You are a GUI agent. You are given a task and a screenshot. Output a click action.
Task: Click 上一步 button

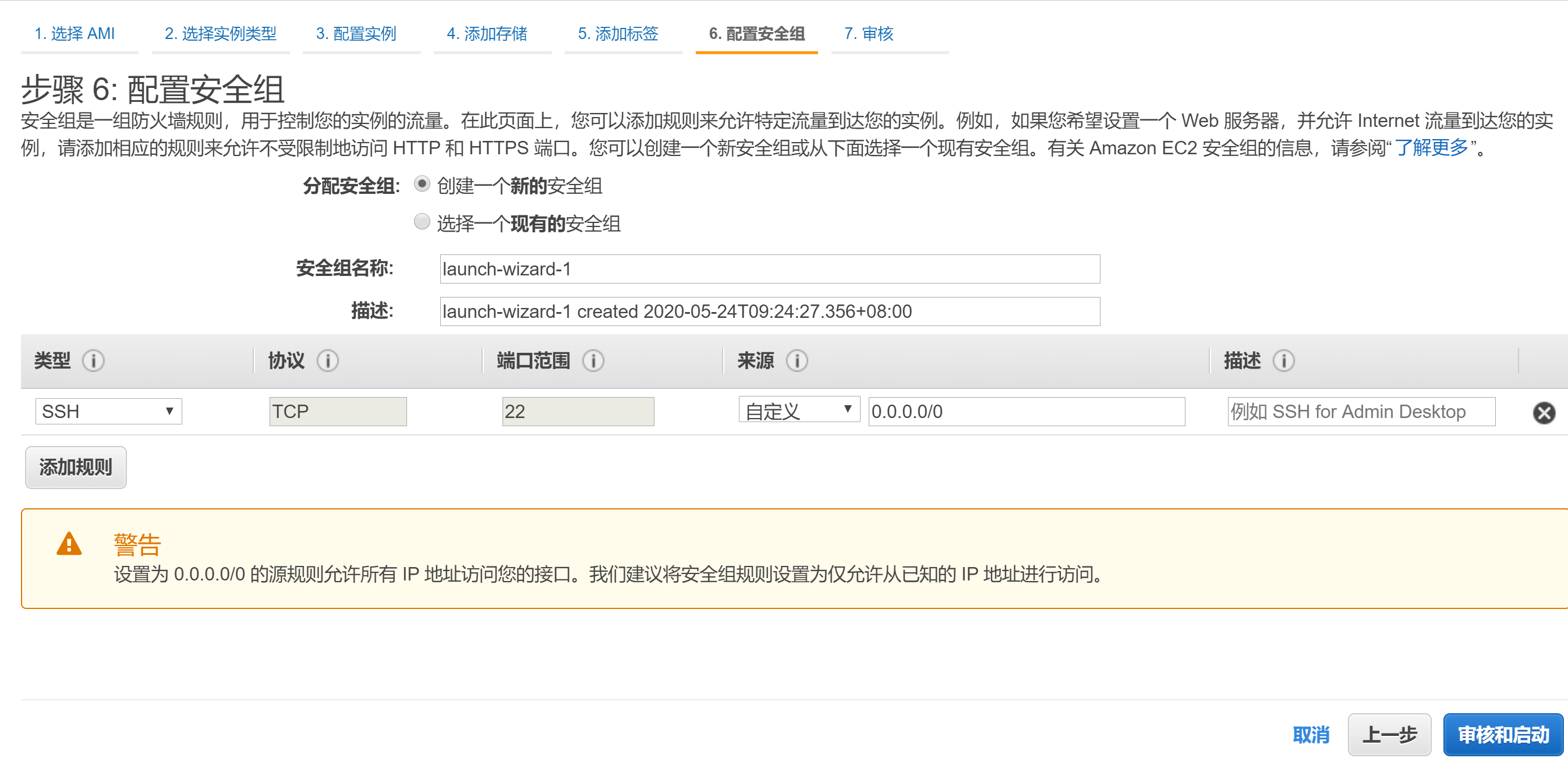pos(1389,735)
